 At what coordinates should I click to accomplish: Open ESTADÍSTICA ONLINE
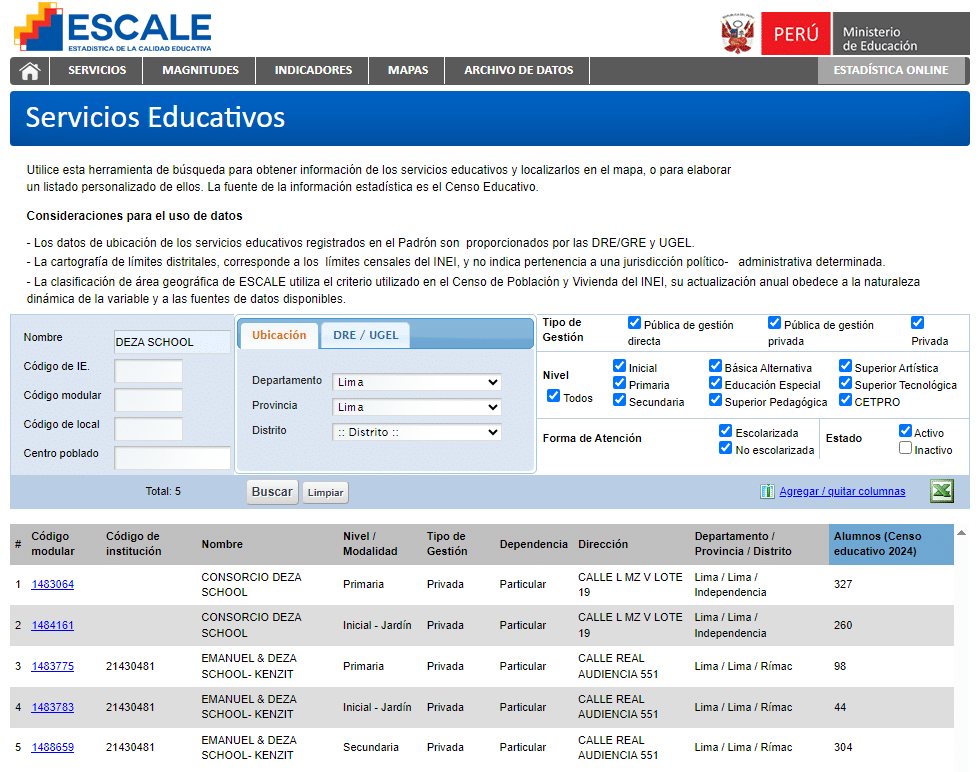click(x=891, y=71)
